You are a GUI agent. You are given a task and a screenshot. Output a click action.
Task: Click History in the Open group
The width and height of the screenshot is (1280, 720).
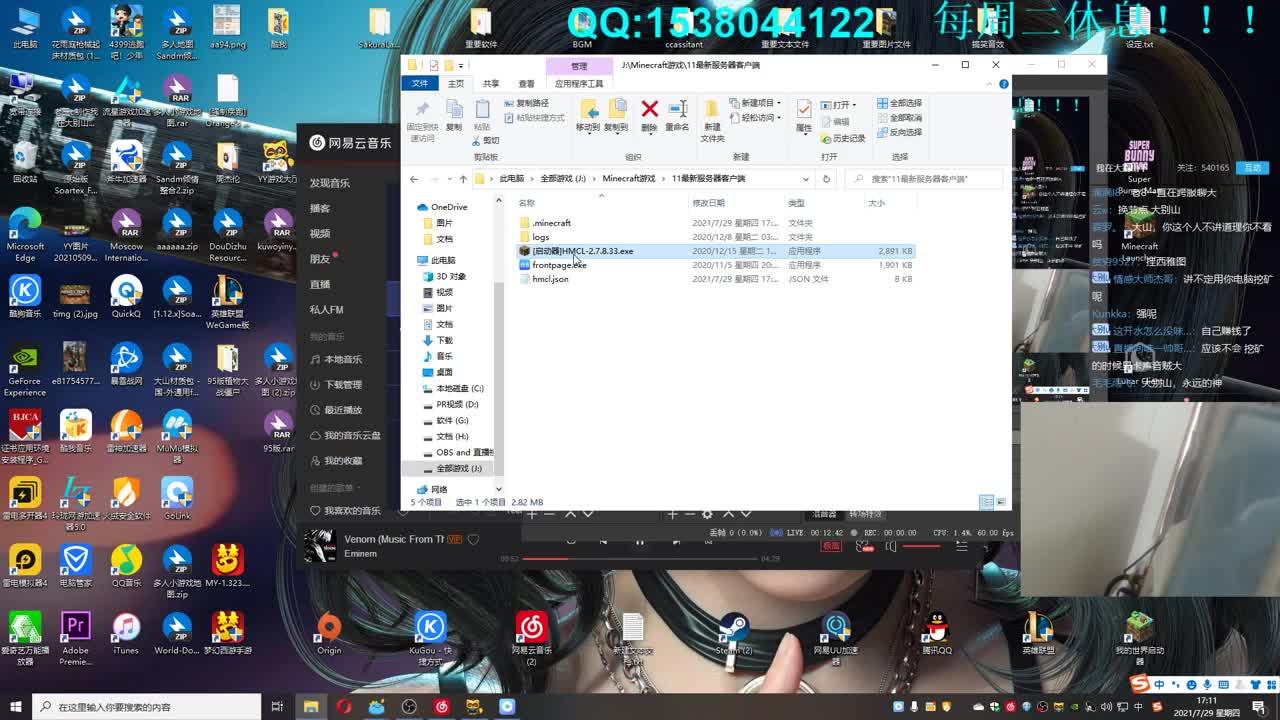pos(842,138)
